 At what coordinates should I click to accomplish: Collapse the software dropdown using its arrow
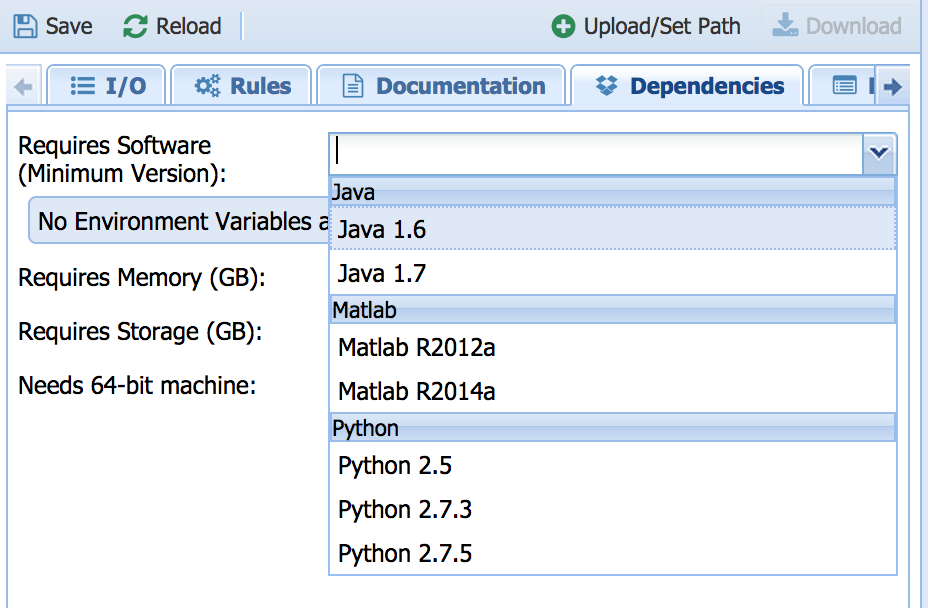[879, 153]
